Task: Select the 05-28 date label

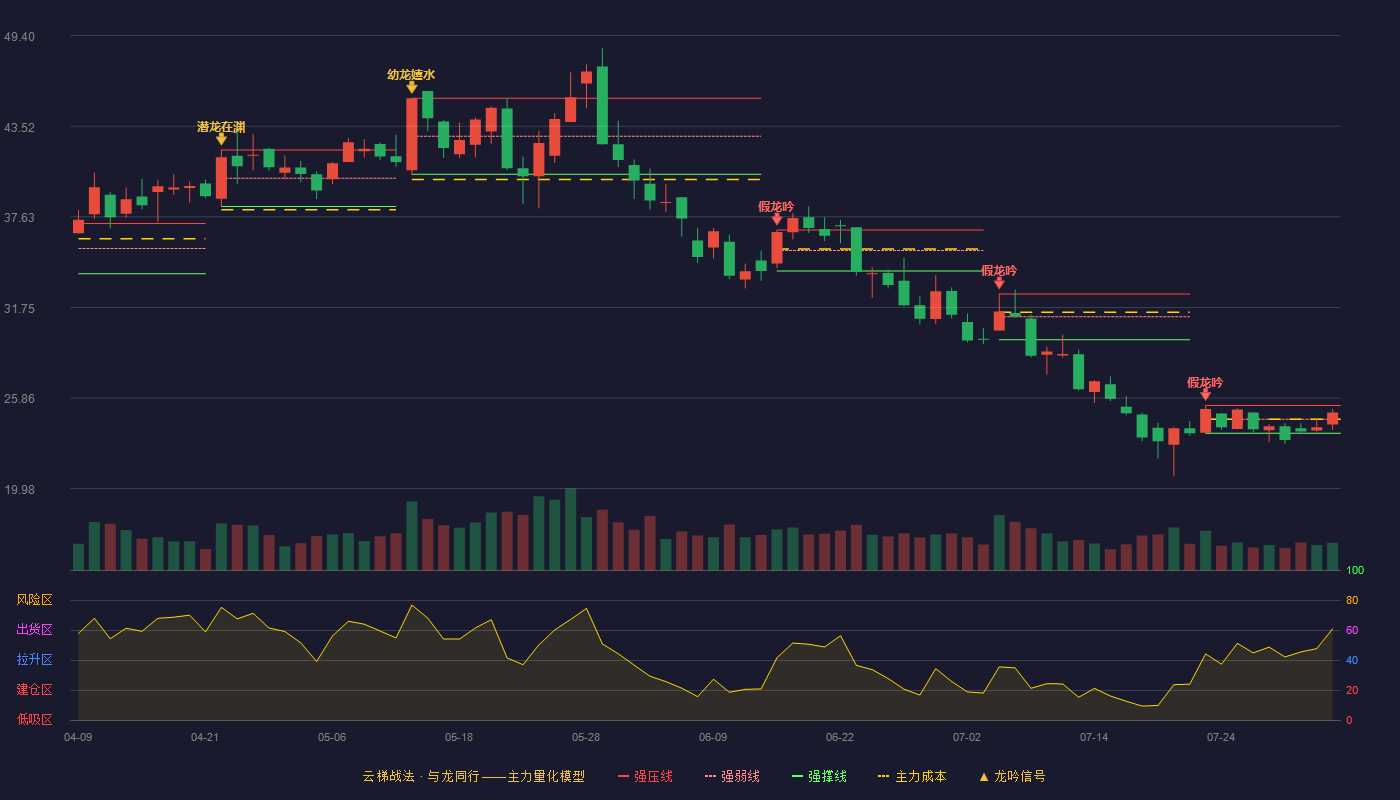Action: (x=586, y=738)
